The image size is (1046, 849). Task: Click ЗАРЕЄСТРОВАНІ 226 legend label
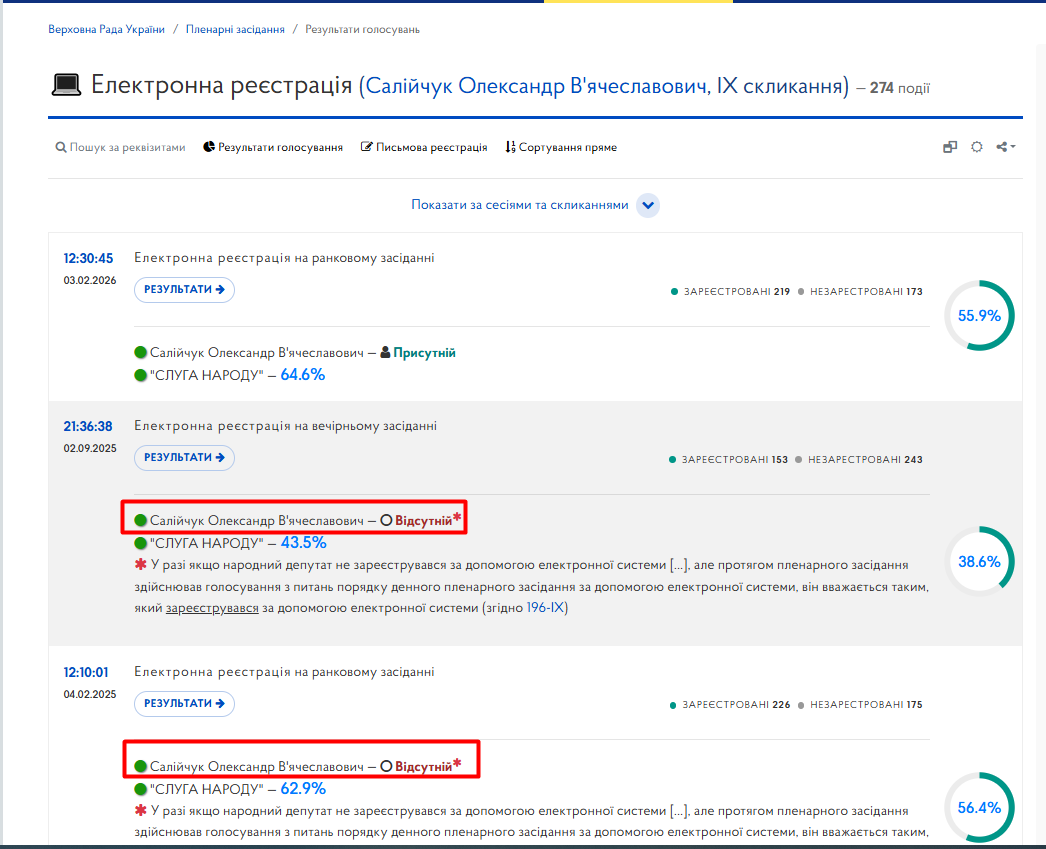[x=730, y=704]
